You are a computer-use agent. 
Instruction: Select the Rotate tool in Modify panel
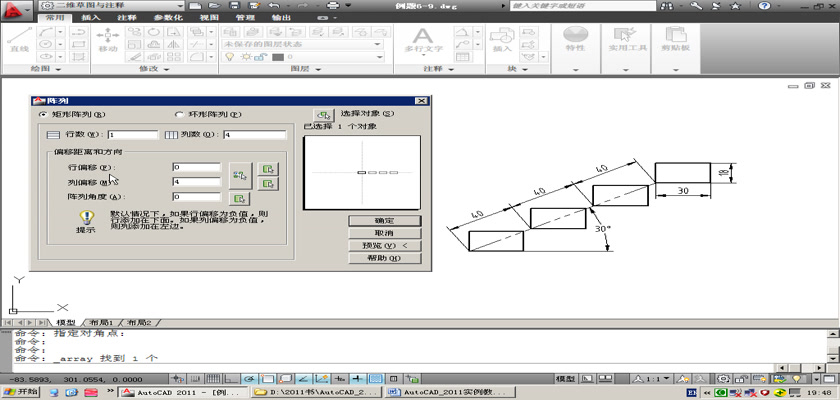point(154,32)
